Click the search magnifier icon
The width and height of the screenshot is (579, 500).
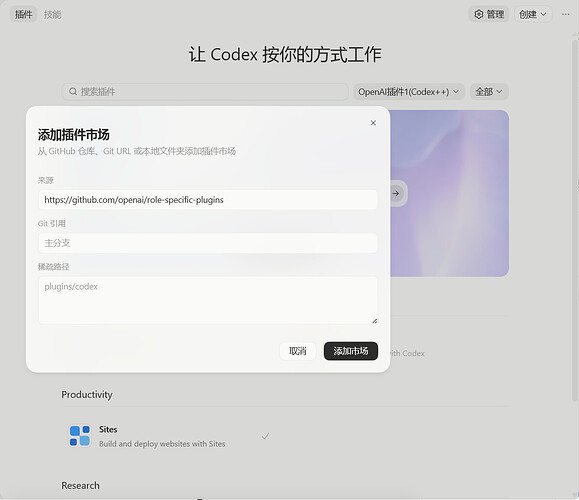coord(73,91)
